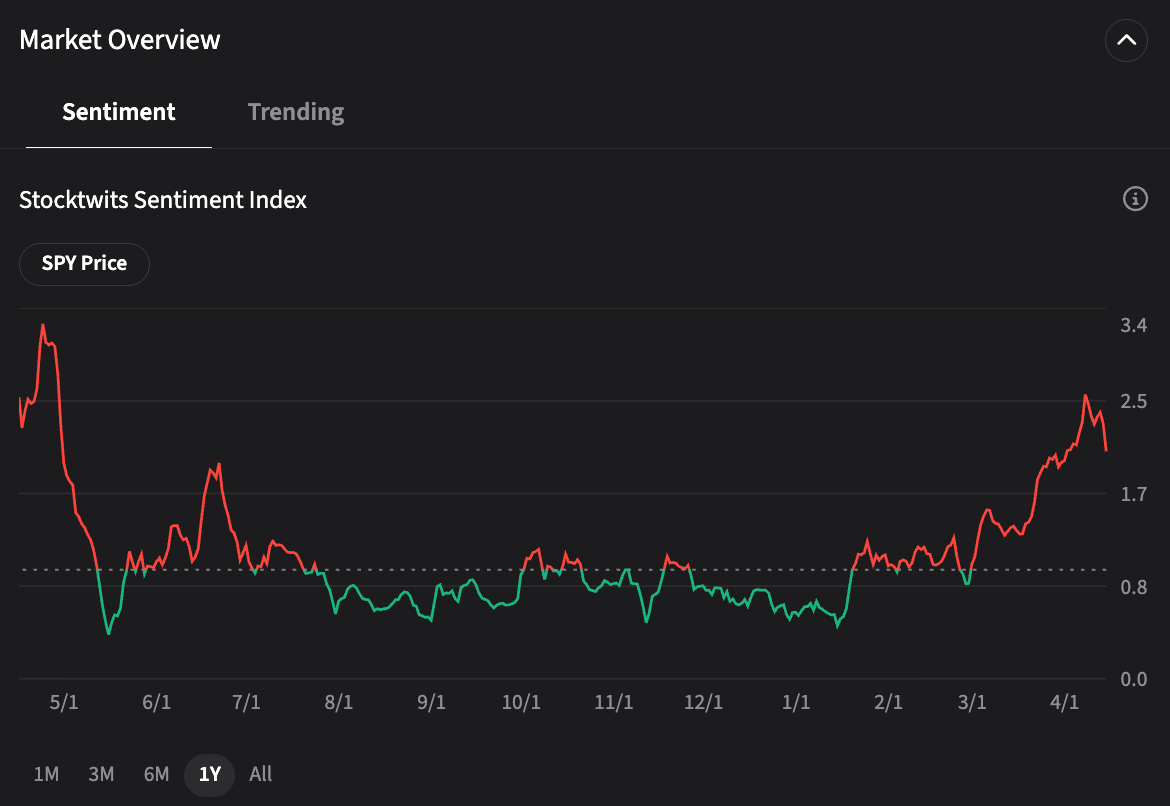The width and height of the screenshot is (1170, 806).
Task: Click the 1/1 date label
Action: (796, 702)
